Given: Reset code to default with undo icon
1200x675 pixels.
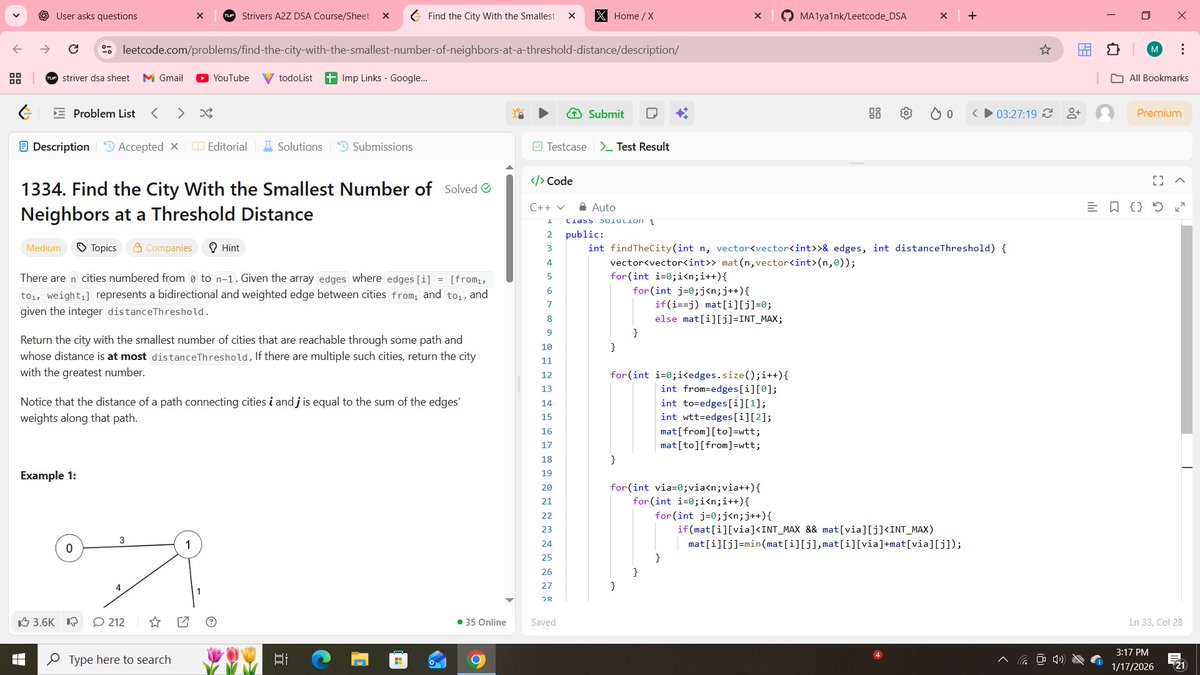Looking at the screenshot, I should [1156, 207].
